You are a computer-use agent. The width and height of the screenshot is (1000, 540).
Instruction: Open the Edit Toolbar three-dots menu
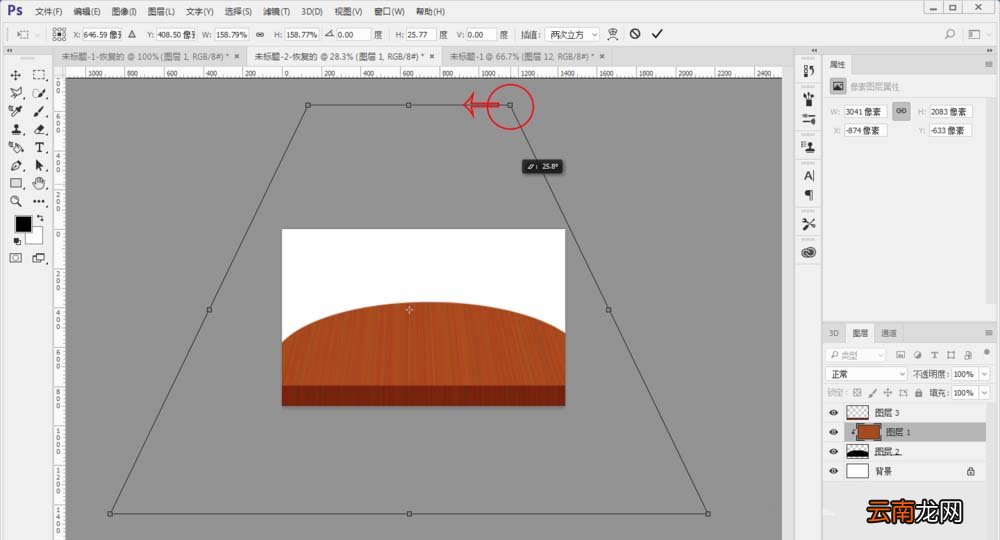coord(39,201)
